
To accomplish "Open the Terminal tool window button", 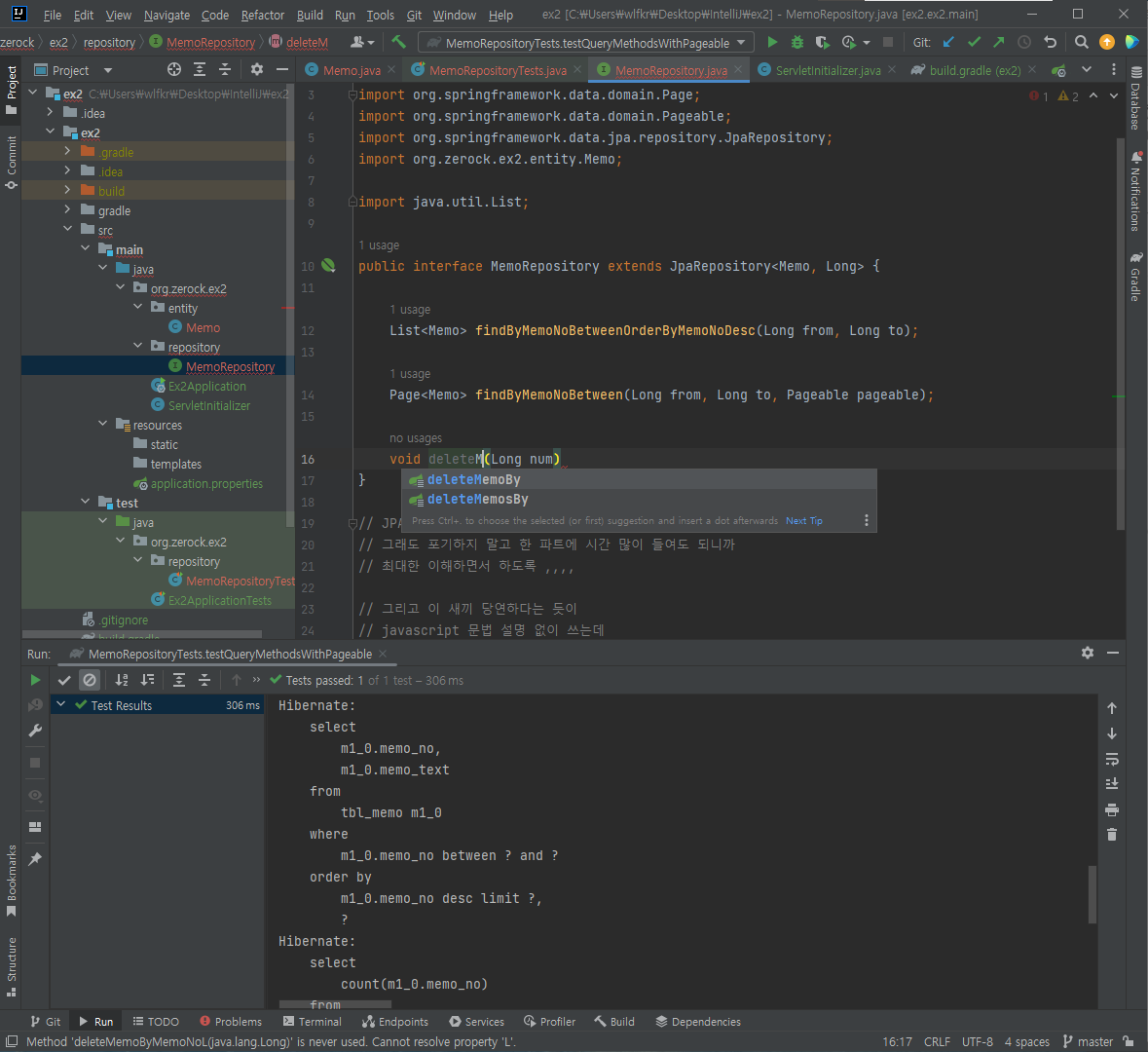I will pos(312,1021).
